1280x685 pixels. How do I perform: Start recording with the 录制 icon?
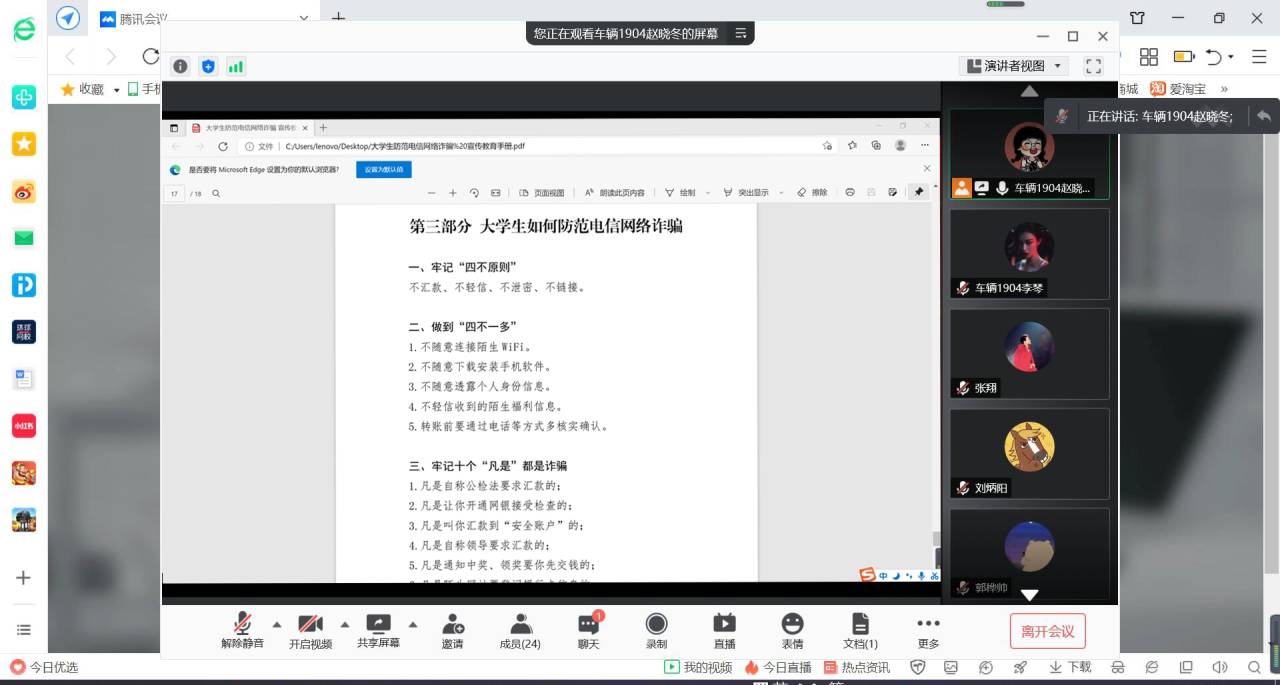(x=656, y=630)
